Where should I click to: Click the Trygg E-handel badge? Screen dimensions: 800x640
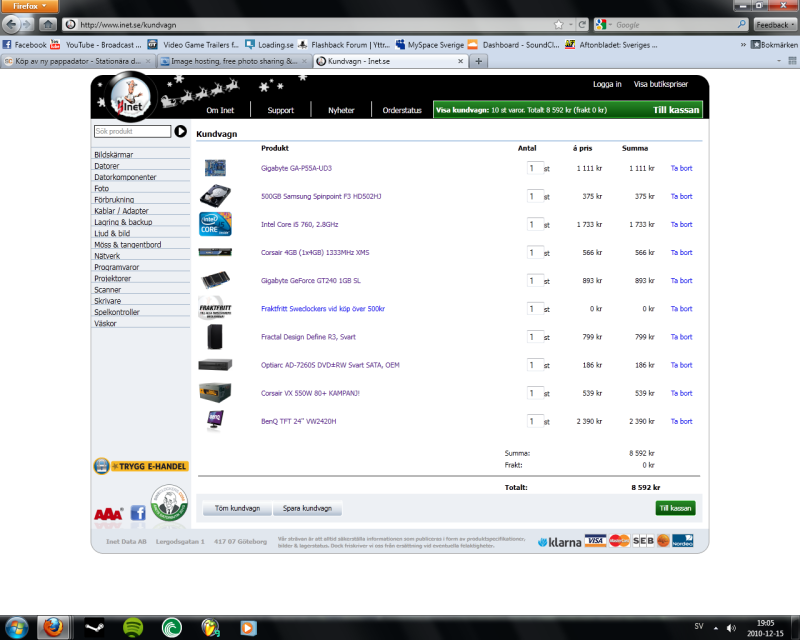pyautogui.click(x=141, y=466)
